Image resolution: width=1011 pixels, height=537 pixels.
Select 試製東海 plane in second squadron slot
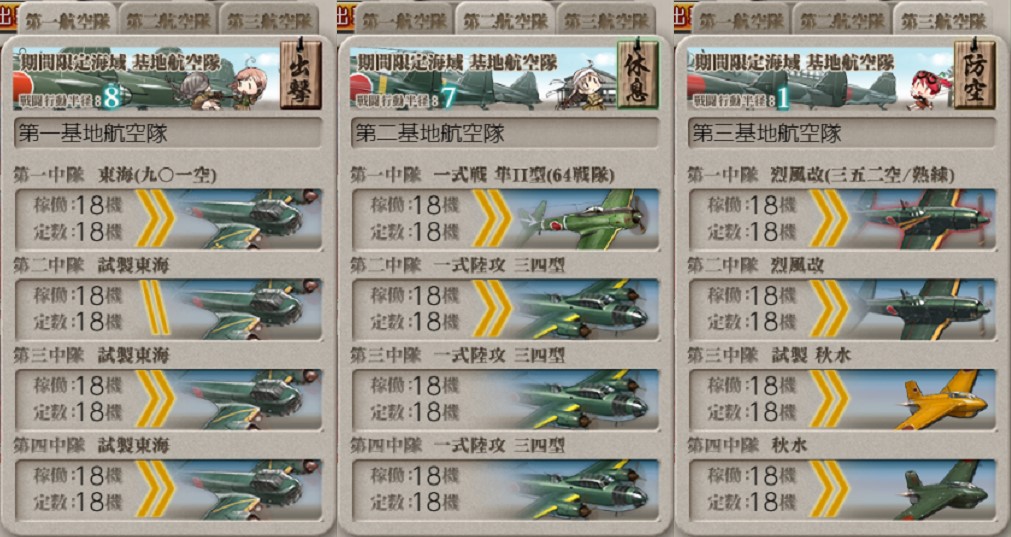coord(168,309)
